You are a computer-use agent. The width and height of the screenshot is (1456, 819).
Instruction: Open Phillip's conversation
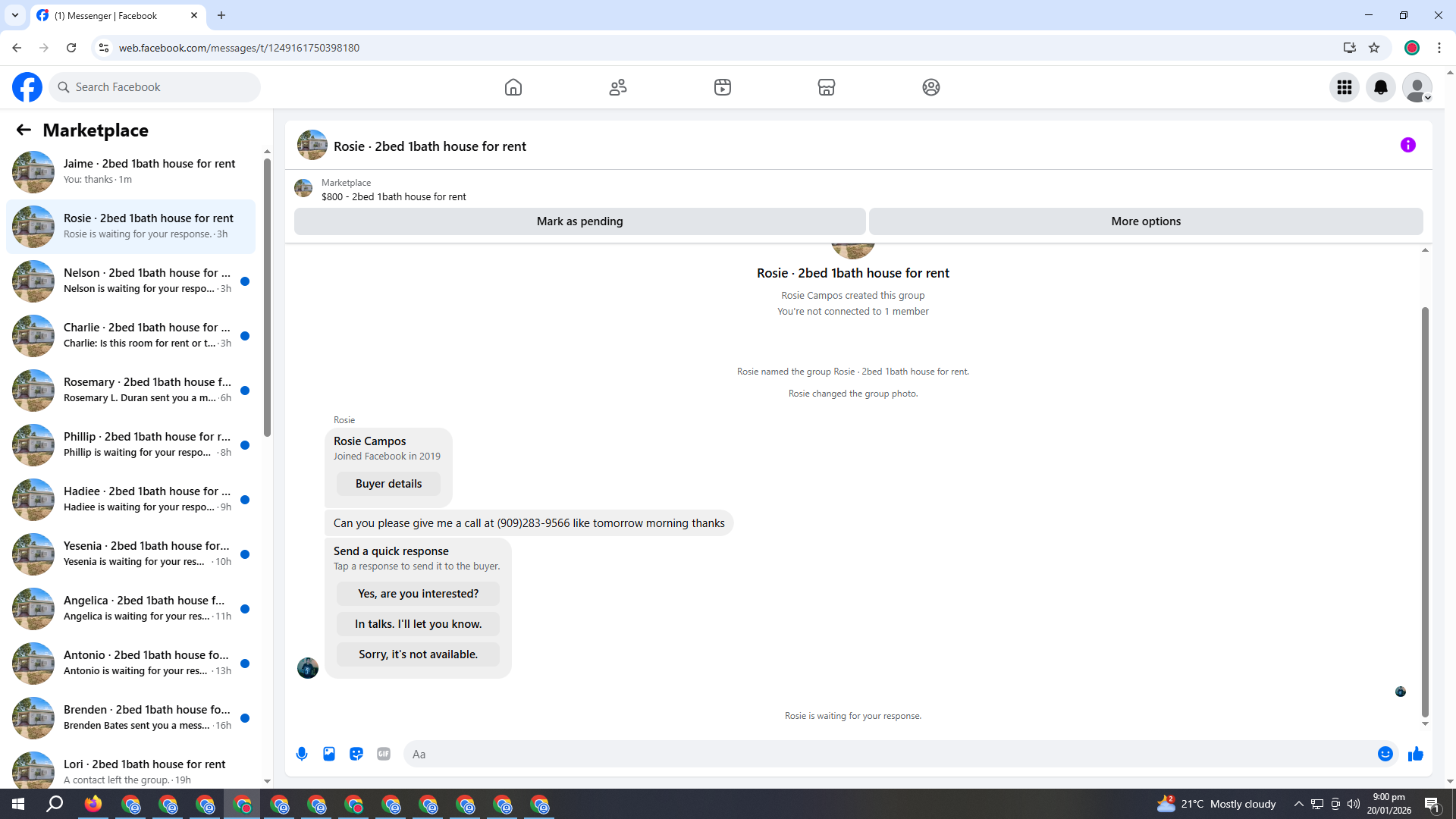(130, 445)
